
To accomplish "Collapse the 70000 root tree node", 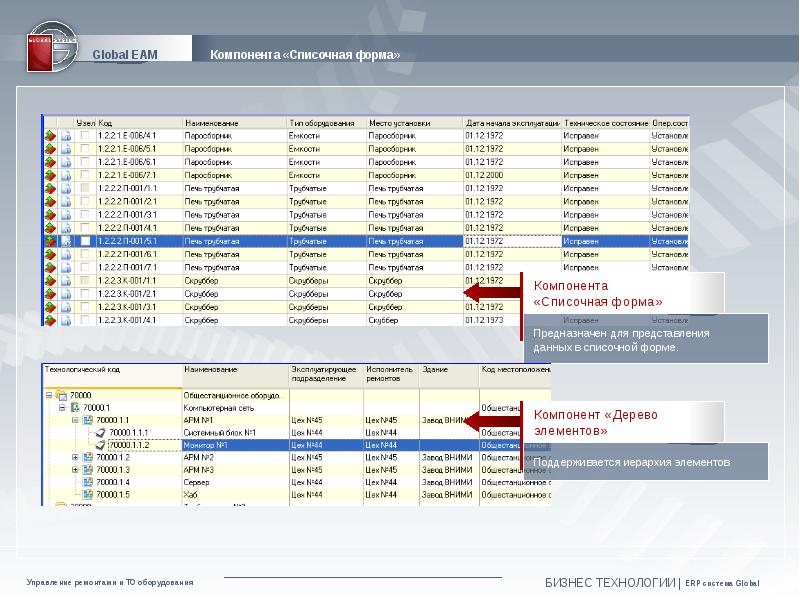I will click(48, 395).
